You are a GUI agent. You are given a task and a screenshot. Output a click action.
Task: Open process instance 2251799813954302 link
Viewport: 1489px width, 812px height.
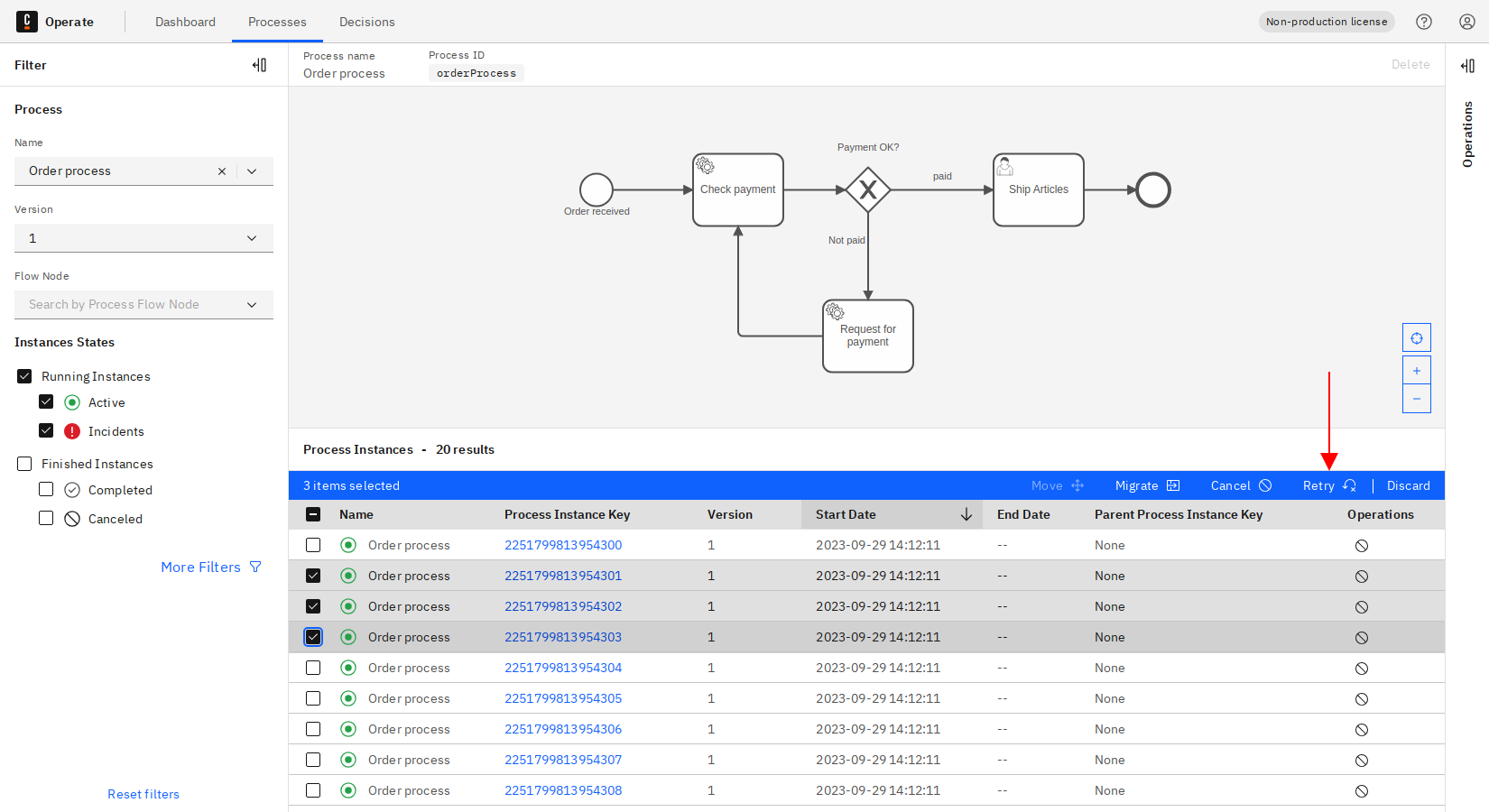click(x=563, y=607)
